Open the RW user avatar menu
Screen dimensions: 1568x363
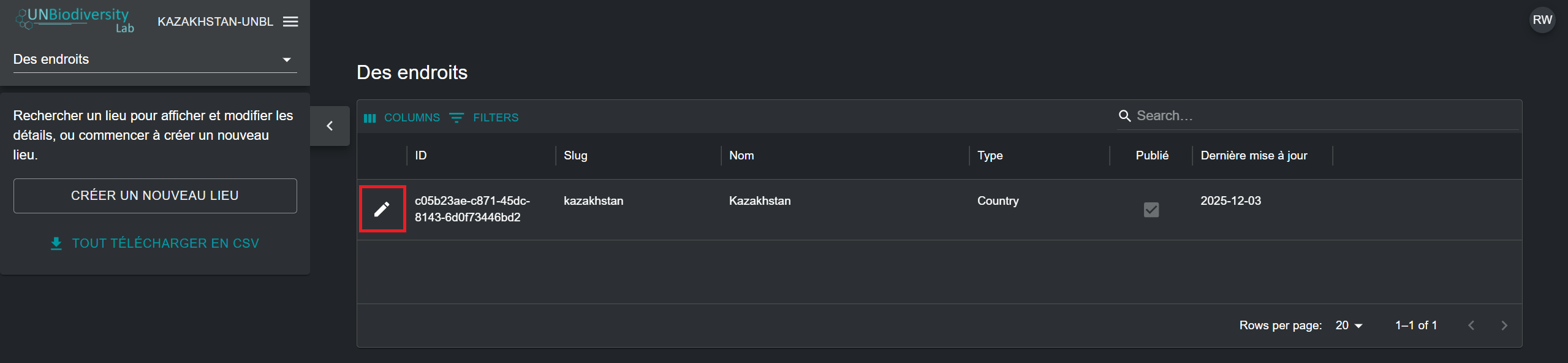point(1542,20)
